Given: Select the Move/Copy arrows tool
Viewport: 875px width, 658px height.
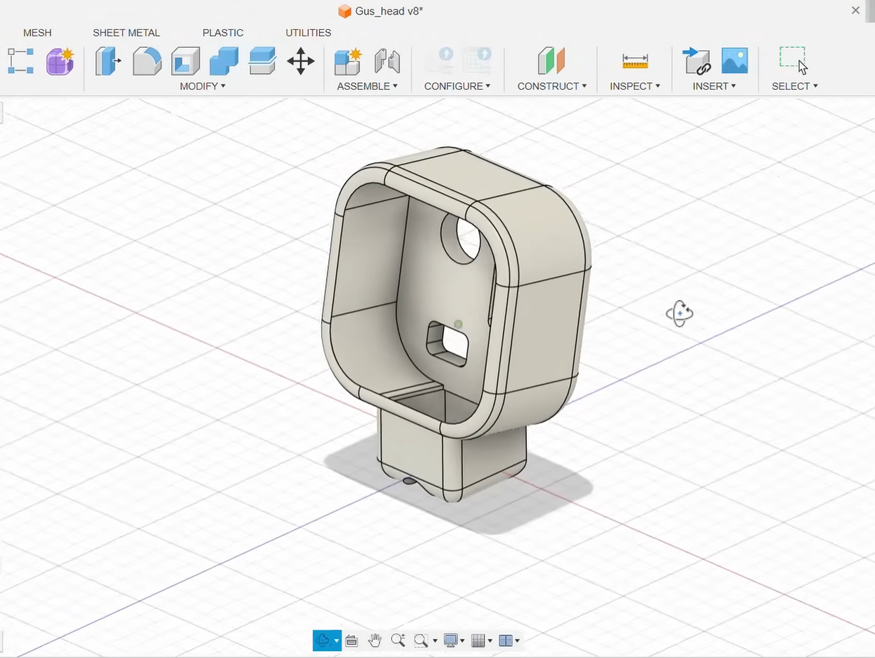Looking at the screenshot, I should coord(301,61).
